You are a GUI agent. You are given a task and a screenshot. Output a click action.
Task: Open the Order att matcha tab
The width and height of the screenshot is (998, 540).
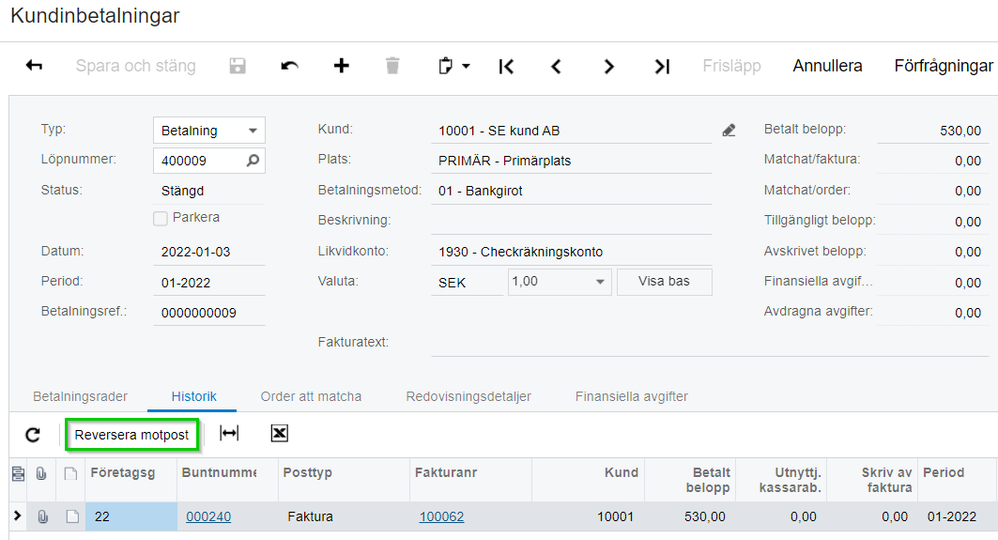point(311,396)
